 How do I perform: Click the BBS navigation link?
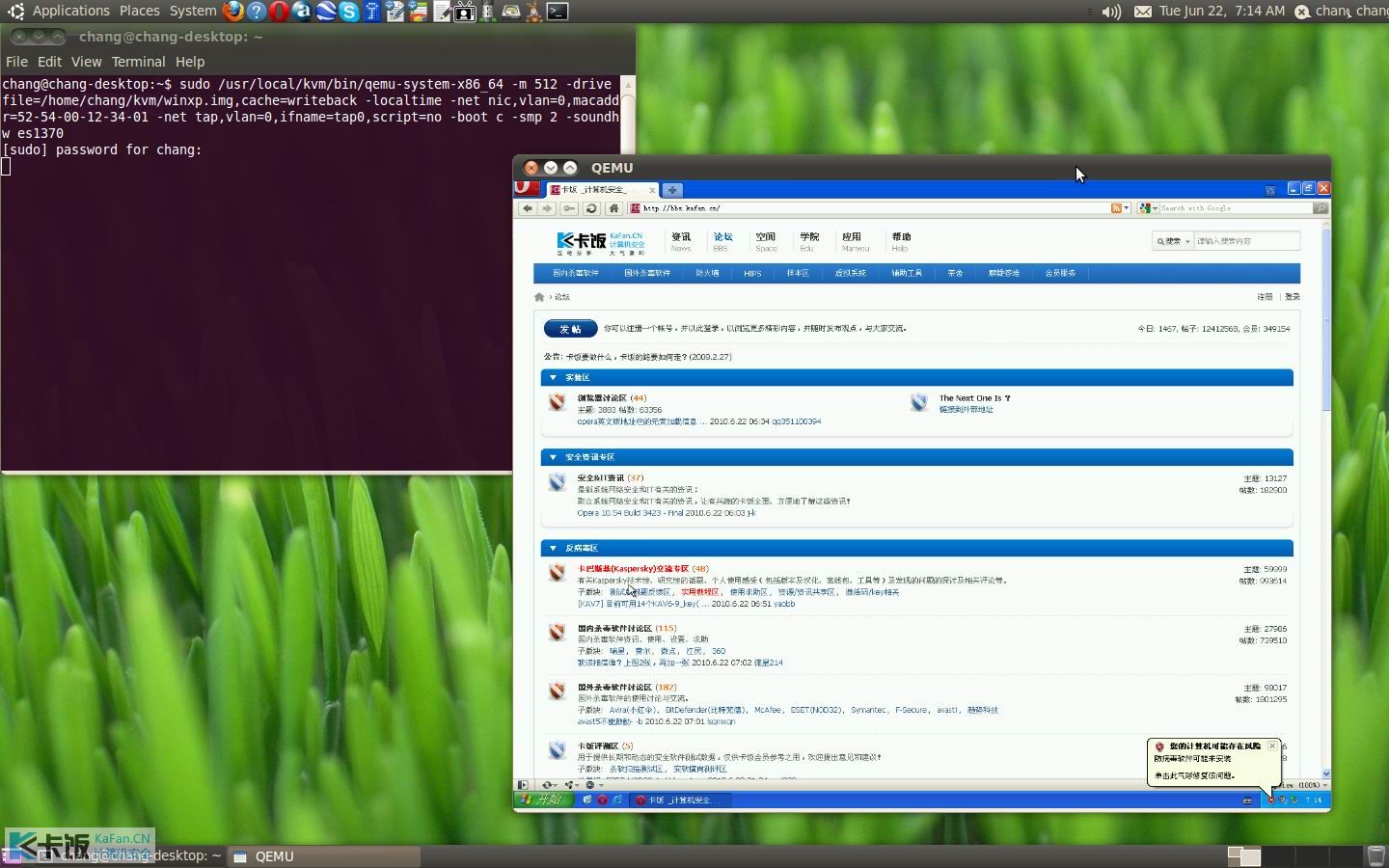pyautogui.click(x=722, y=242)
